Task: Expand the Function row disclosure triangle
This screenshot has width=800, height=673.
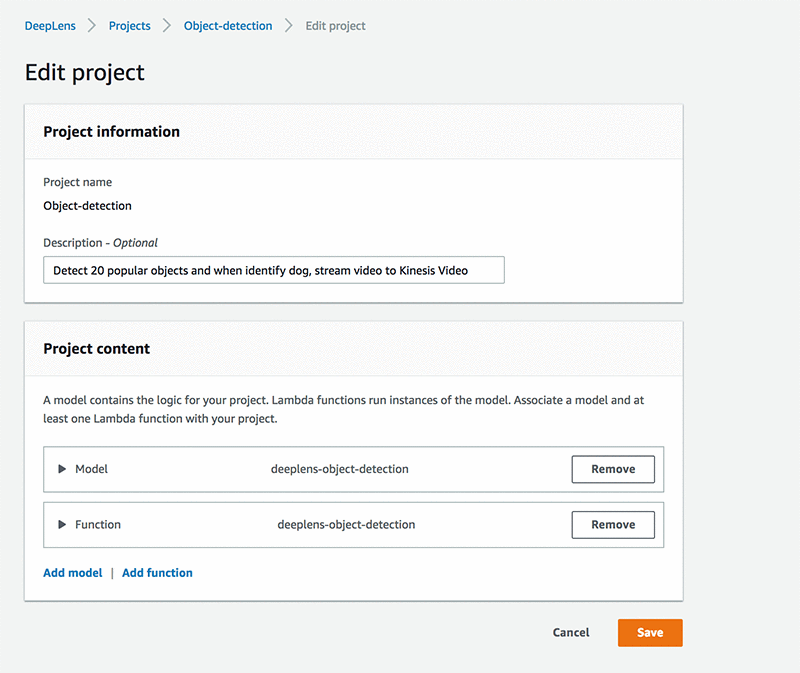Action: (x=62, y=524)
